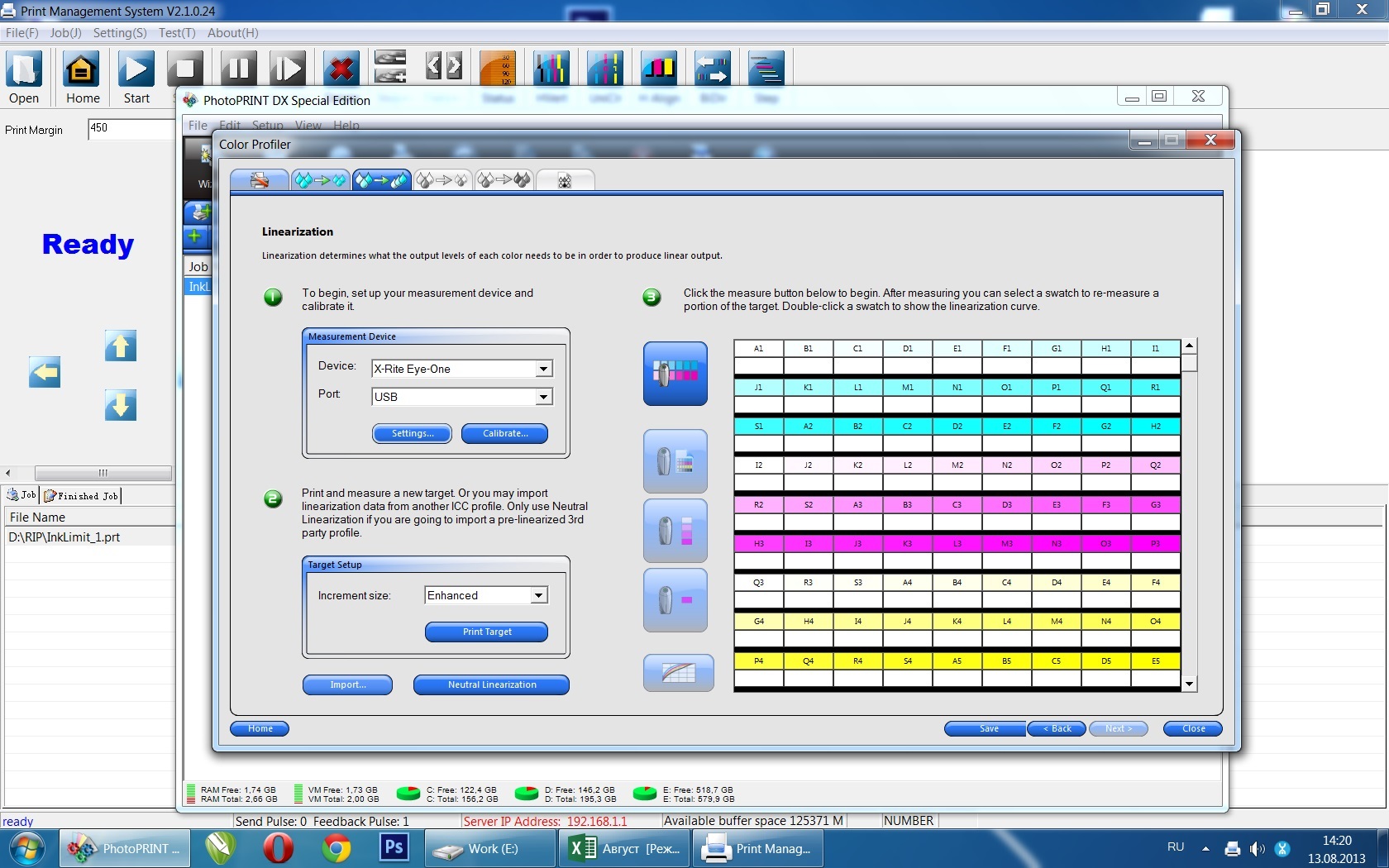Open the Excel Август taskbar item
1389x868 pixels.
[624, 848]
